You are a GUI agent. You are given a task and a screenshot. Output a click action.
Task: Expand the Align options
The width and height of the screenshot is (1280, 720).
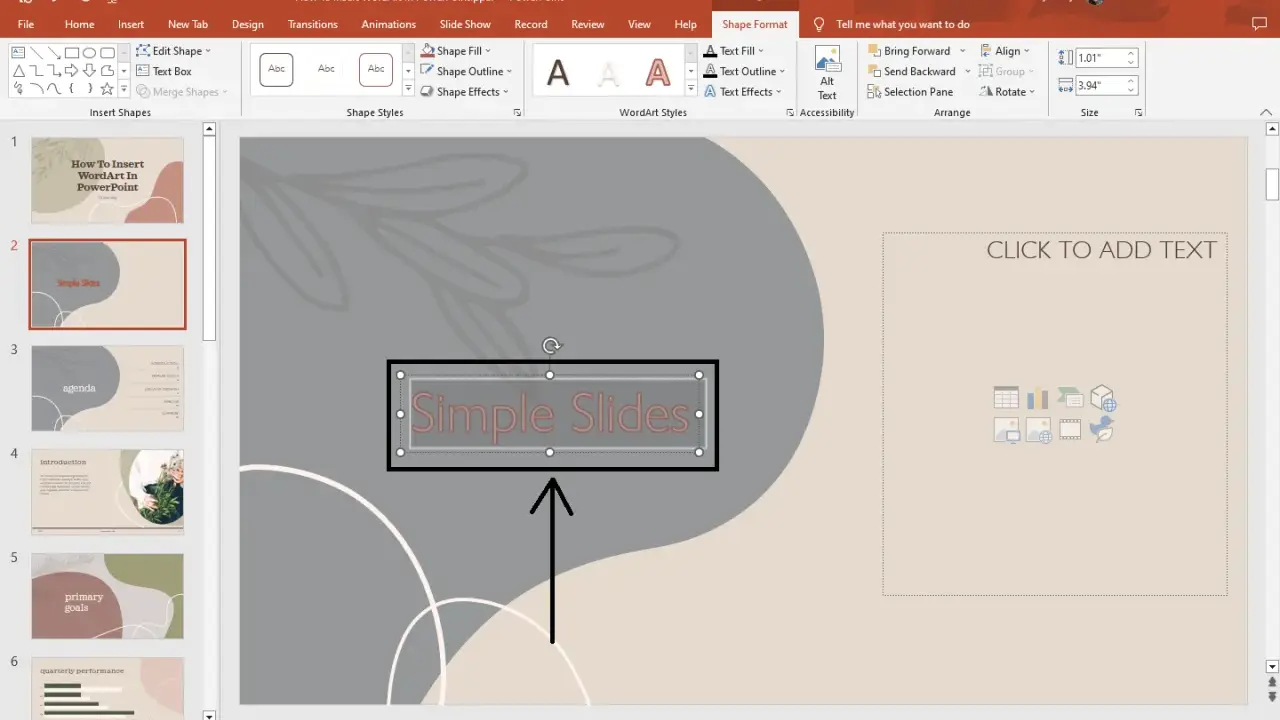click(x=1006, y=51)
